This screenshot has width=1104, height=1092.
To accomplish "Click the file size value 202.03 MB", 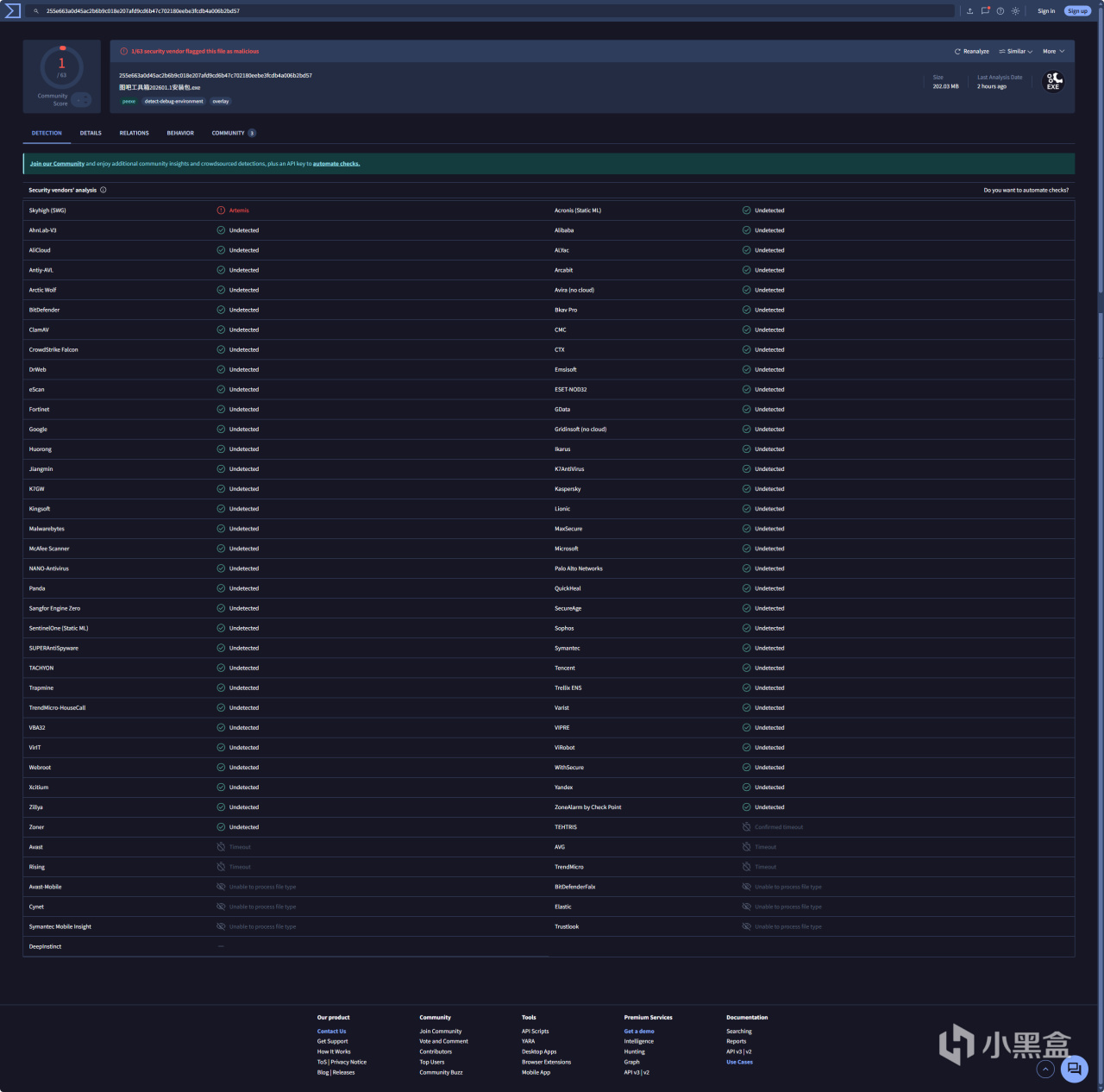I will [x=945, y=86].
